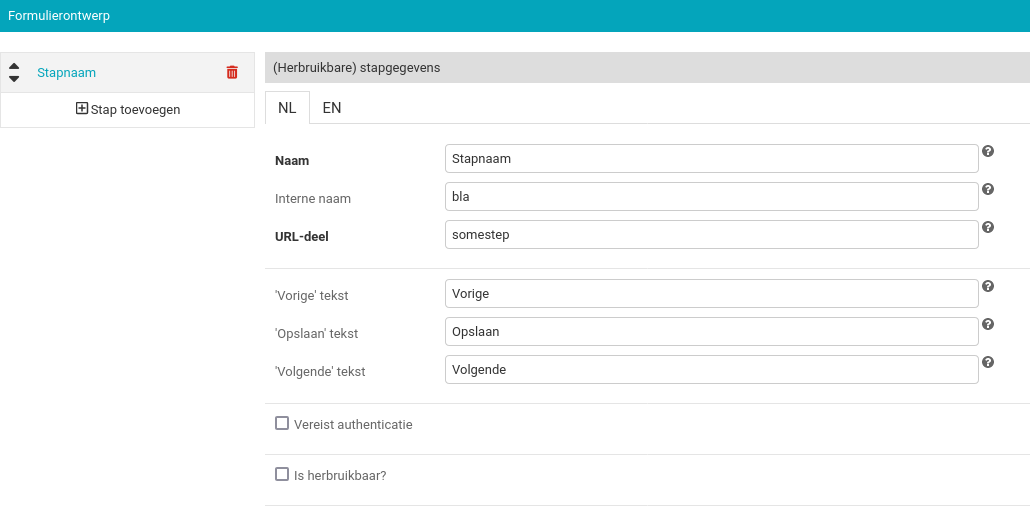Open the Stapnaam step link in sidebar
1030x516 pixels.
coord(66,72)
